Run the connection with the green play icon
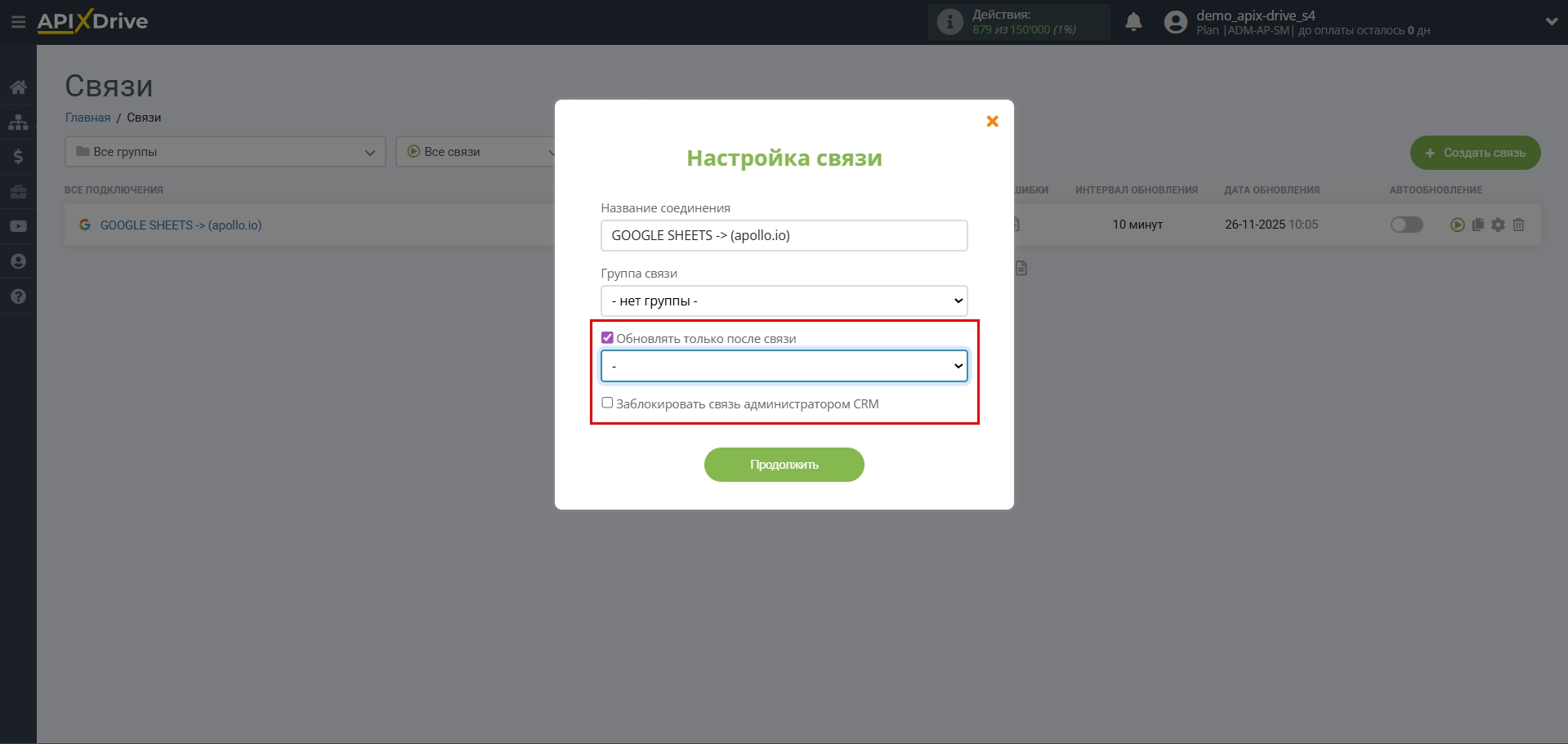1568x744 pixels. coord(1457,225)
